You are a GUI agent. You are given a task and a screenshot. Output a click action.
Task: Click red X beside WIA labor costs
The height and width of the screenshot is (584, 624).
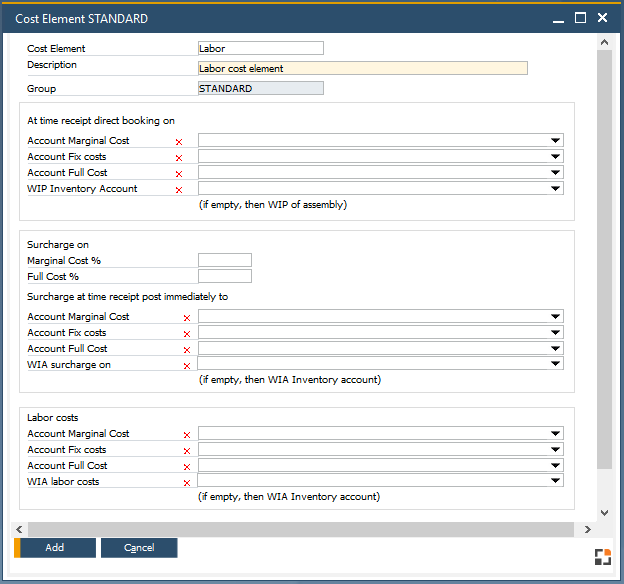point(187,483)
